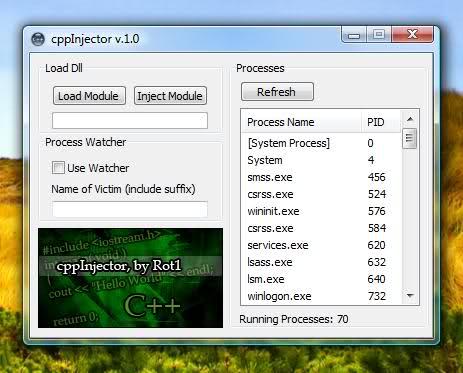Select wininit.exe in the process list

pyautogui.click(x=321, y=211)
